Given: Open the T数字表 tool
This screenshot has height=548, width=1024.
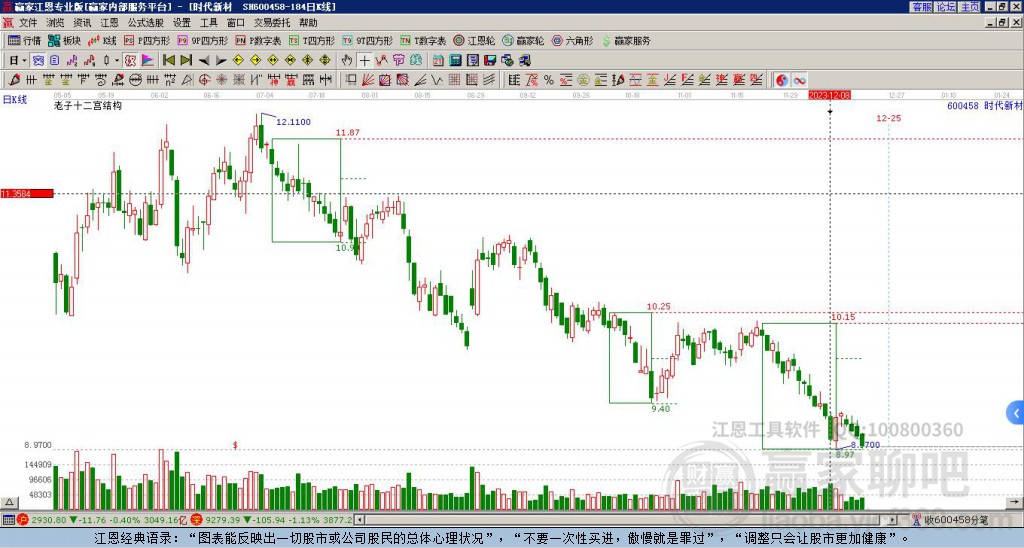Looking at the screenshot, I should tap(423, 40).
